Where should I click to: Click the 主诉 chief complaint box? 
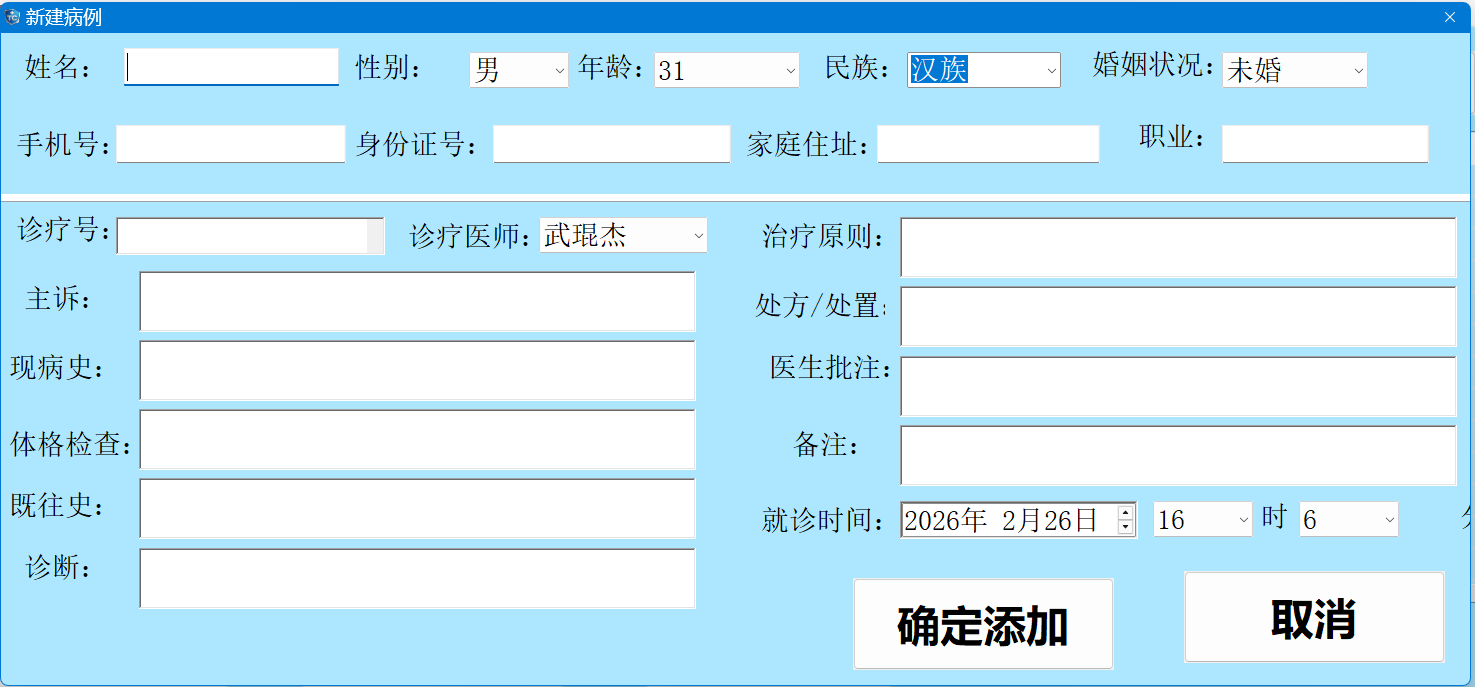coord(417,301)
